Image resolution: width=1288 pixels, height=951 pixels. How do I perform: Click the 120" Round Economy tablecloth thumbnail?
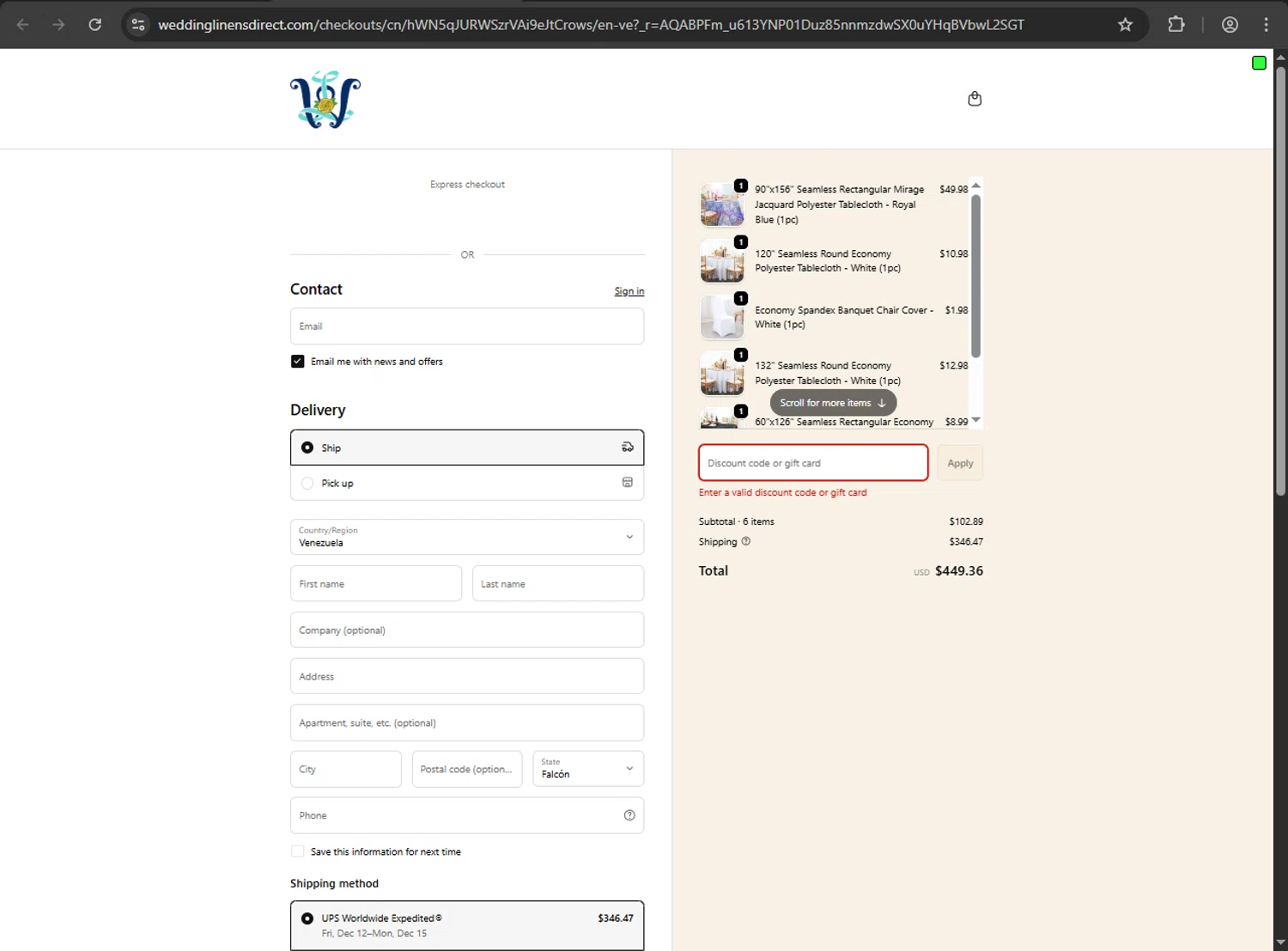point(722,261)
